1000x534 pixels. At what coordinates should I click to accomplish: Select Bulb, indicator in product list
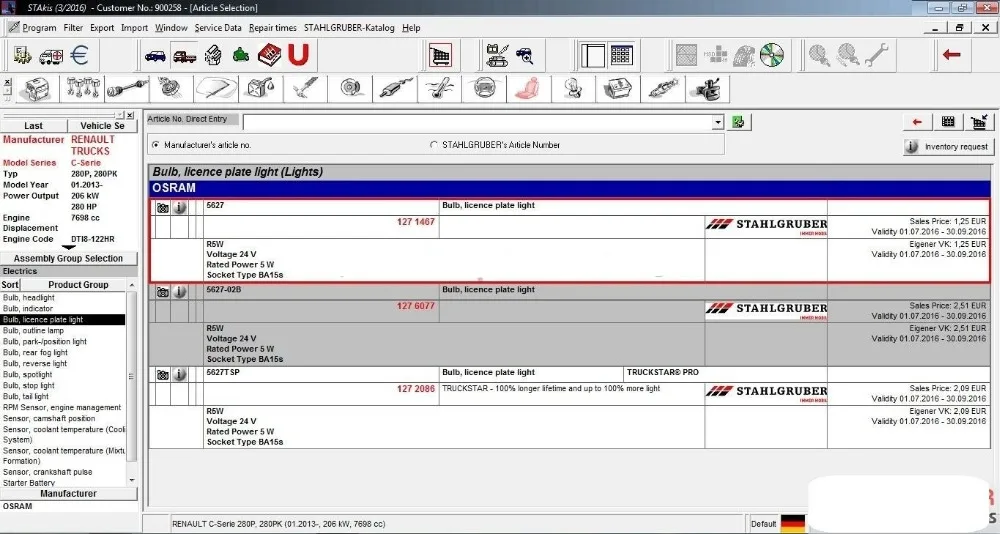coord(28,309)
